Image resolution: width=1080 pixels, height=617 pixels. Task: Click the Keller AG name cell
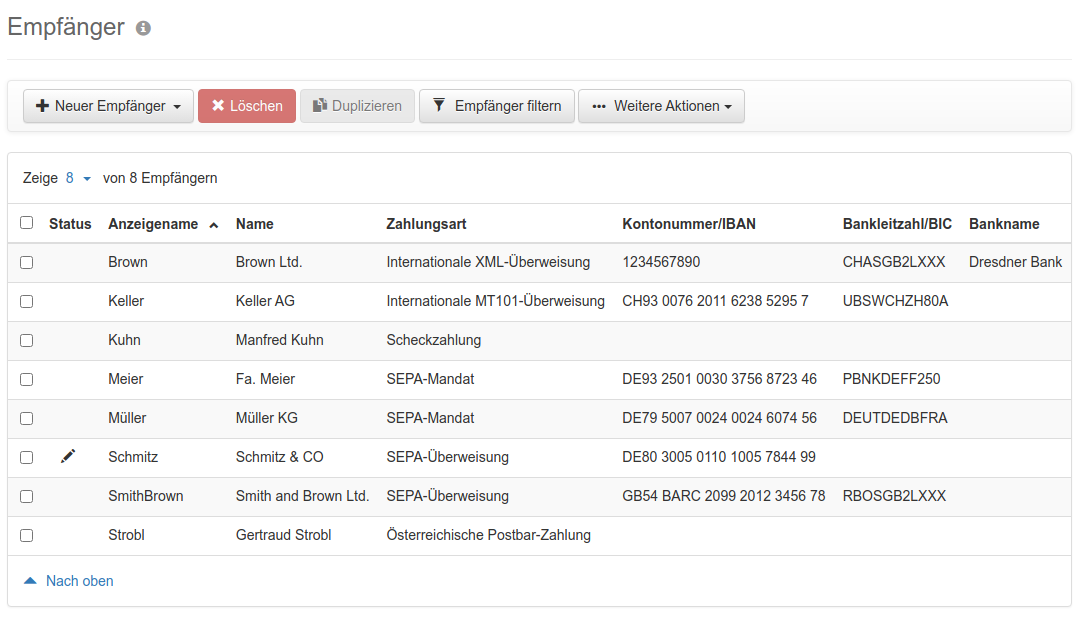265,301
